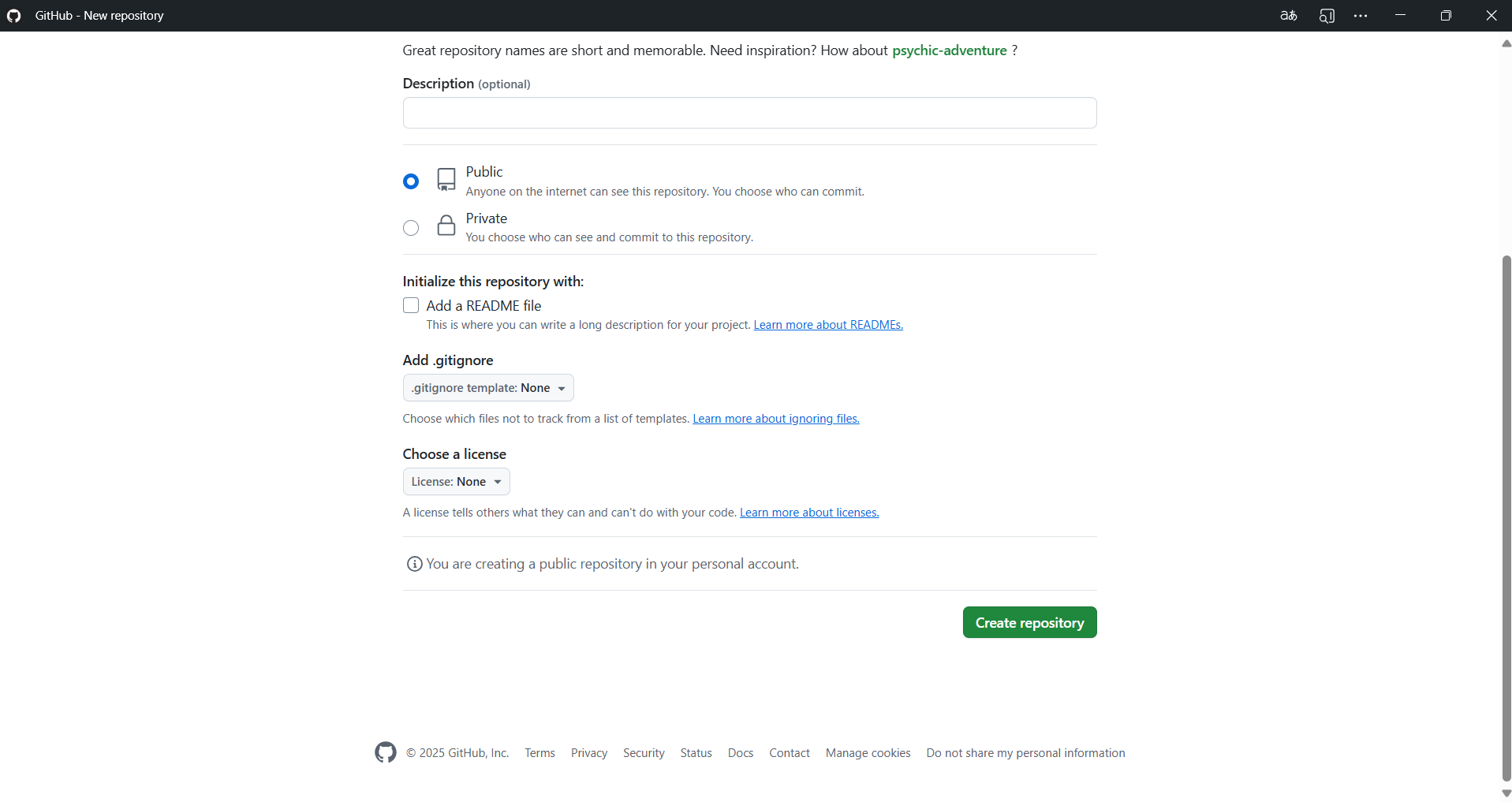Open Learn more about ignoring files link

click(x=776, y=419)
